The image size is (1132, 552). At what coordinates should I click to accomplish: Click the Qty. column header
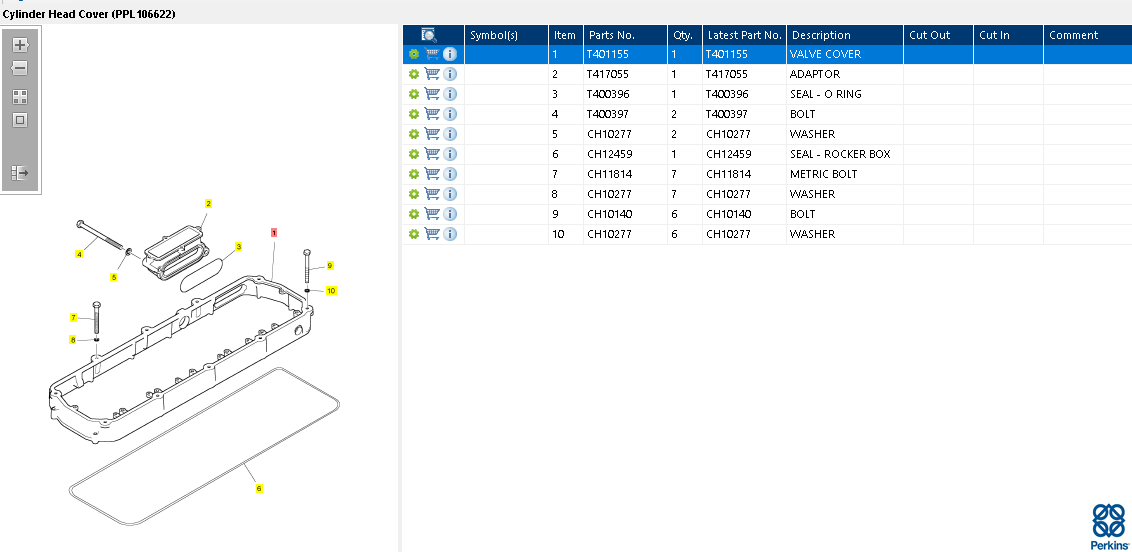(x=684, y=35)
